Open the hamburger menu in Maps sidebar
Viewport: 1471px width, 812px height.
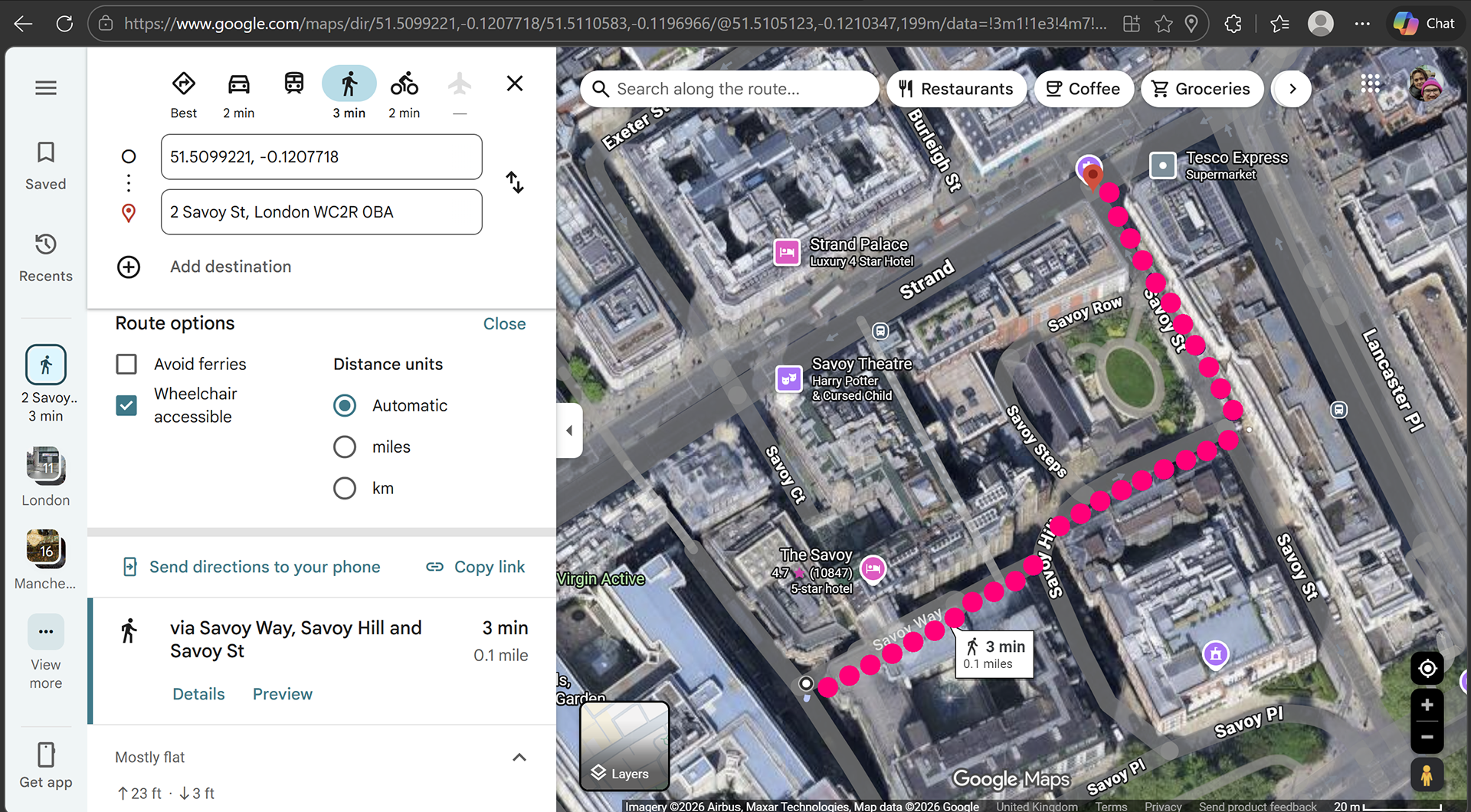46,88
